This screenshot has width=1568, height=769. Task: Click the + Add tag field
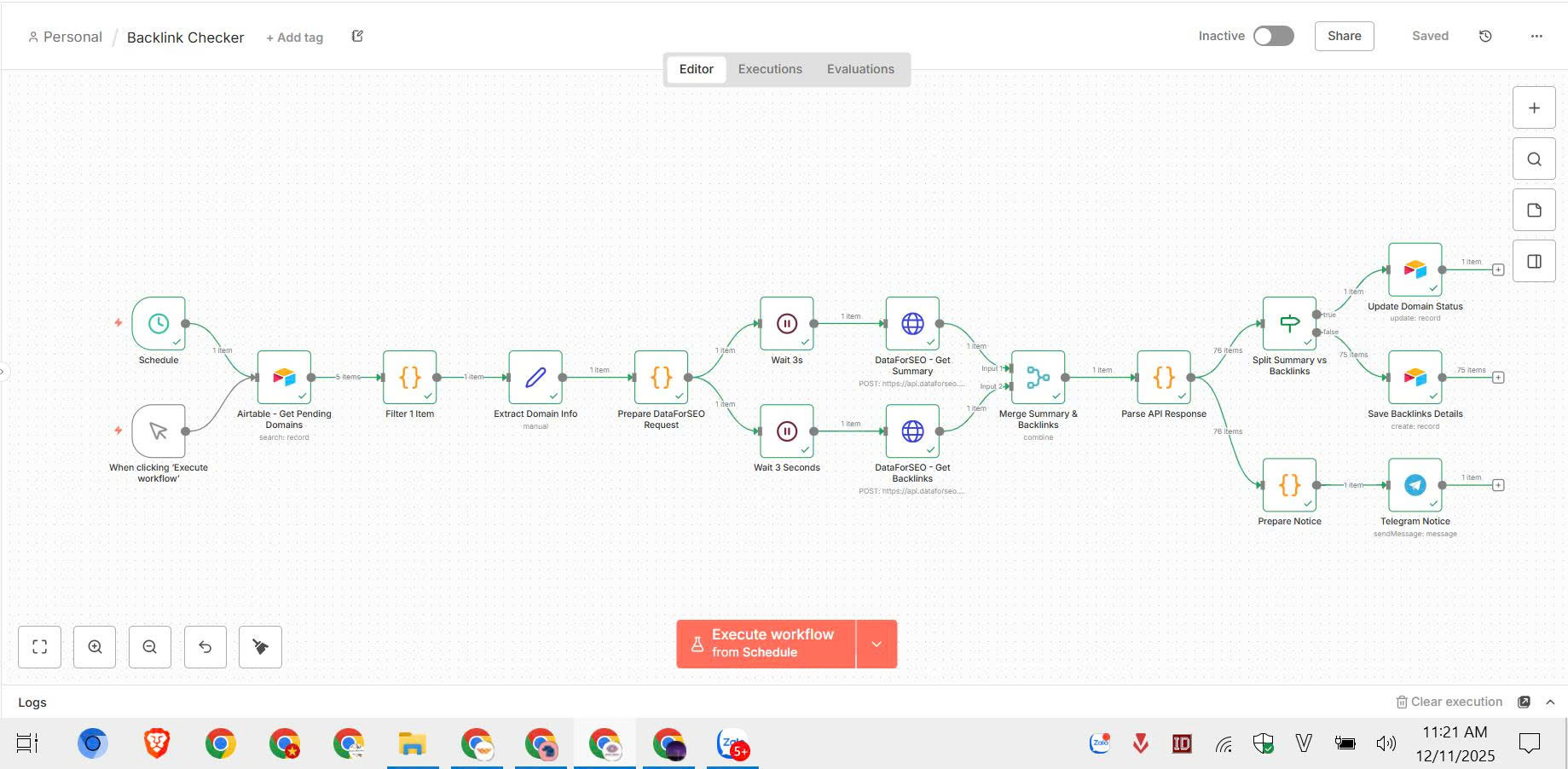294,38
